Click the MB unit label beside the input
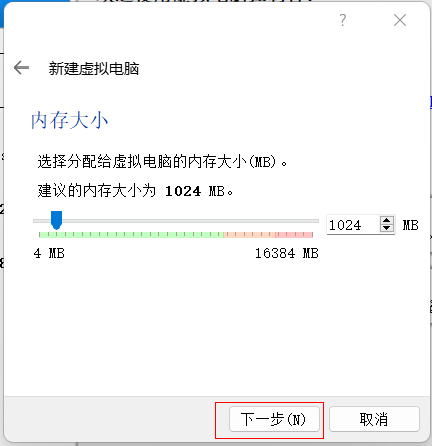 410,225
